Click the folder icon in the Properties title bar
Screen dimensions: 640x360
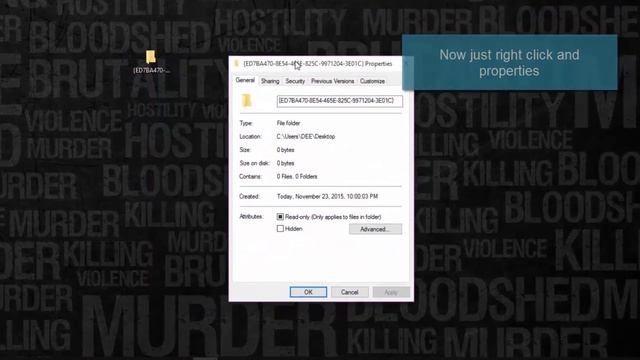[x=236, y=64]
